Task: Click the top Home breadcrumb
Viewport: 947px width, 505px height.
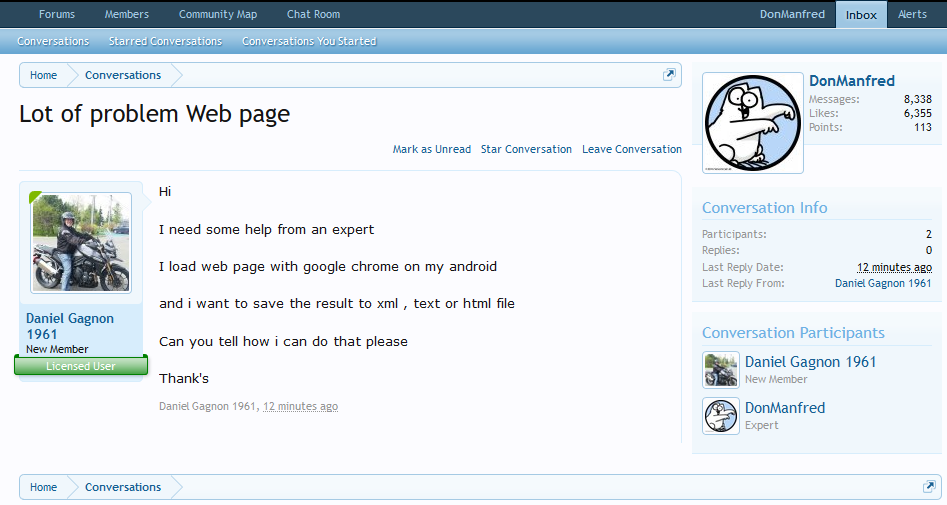Action: (x=43, y=75)
